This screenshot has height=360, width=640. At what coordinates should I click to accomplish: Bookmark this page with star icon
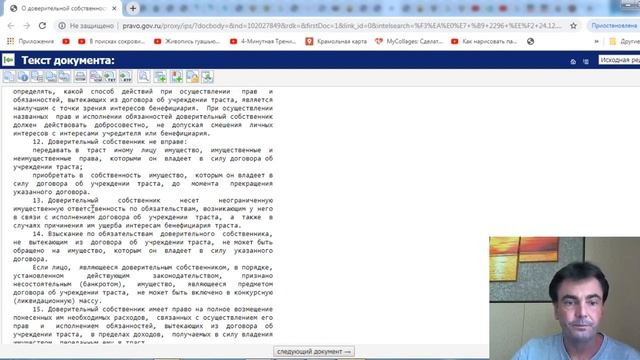573,26
